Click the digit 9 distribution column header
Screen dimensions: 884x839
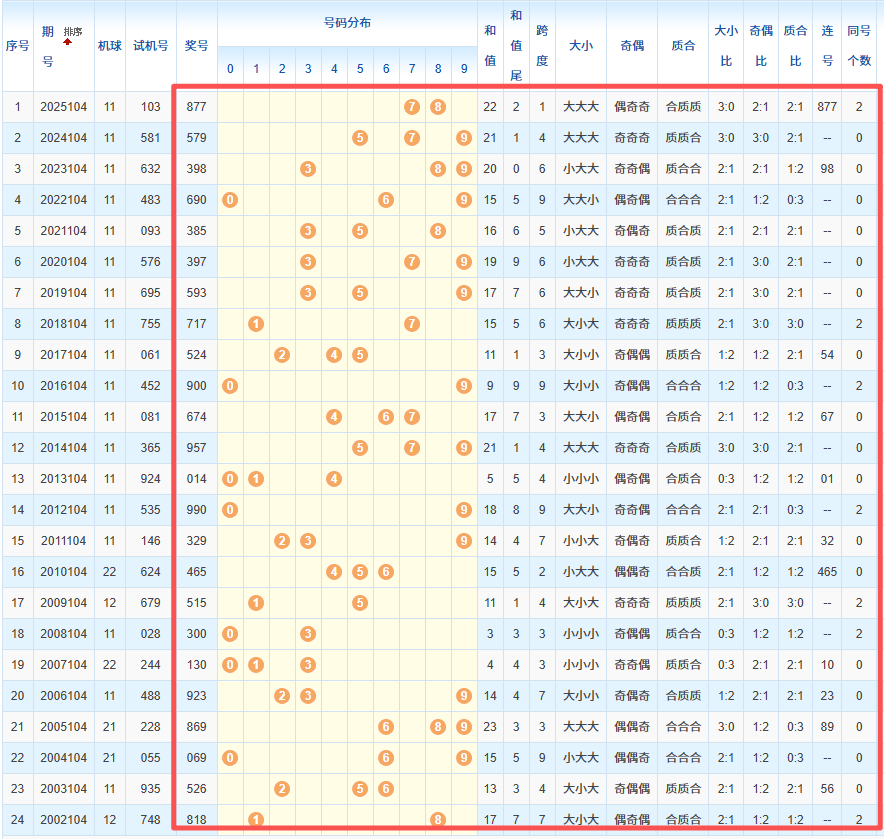[x=463, y=69]
